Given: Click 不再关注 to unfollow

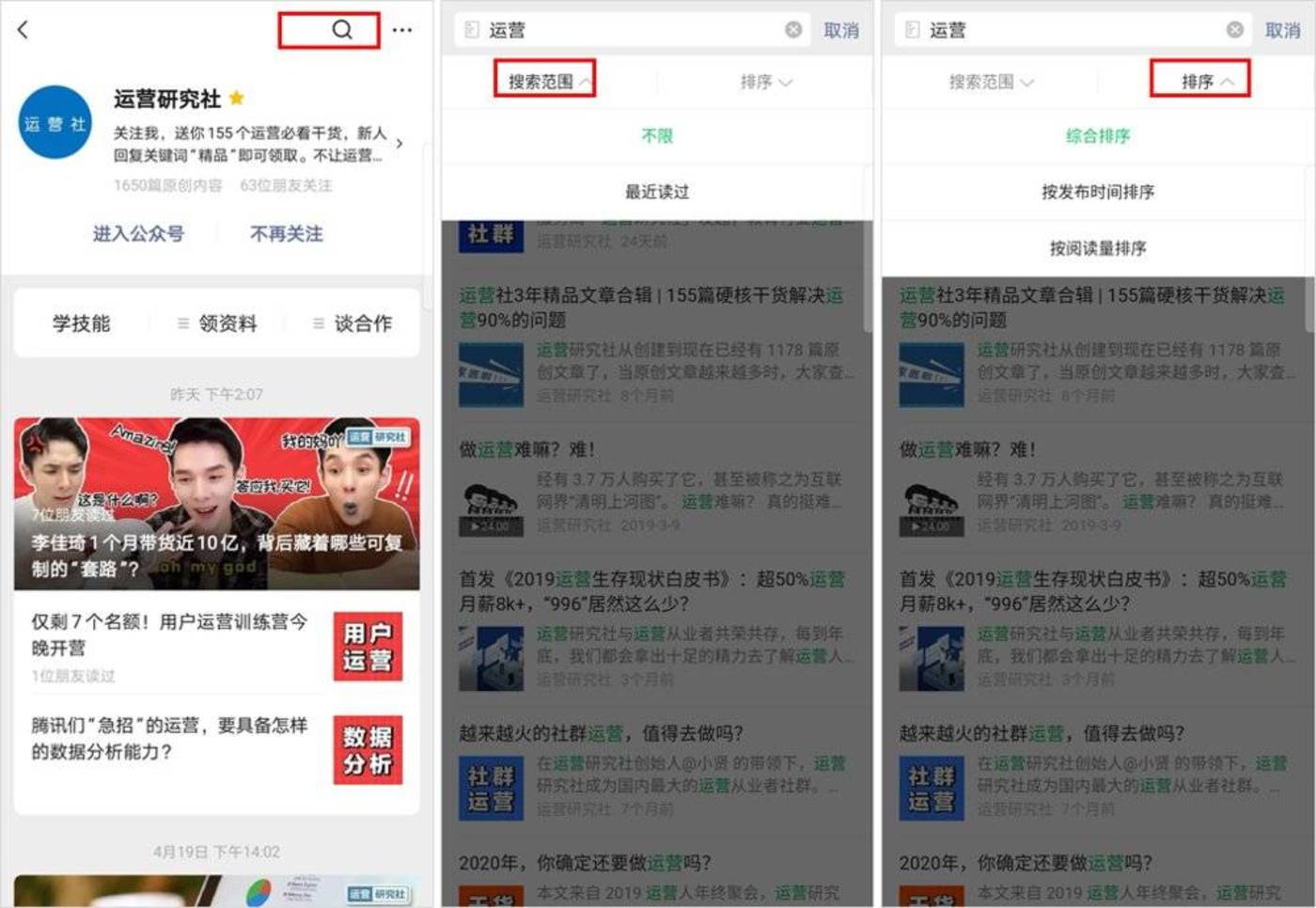Looking at the screenshot, I should point(285,234).
